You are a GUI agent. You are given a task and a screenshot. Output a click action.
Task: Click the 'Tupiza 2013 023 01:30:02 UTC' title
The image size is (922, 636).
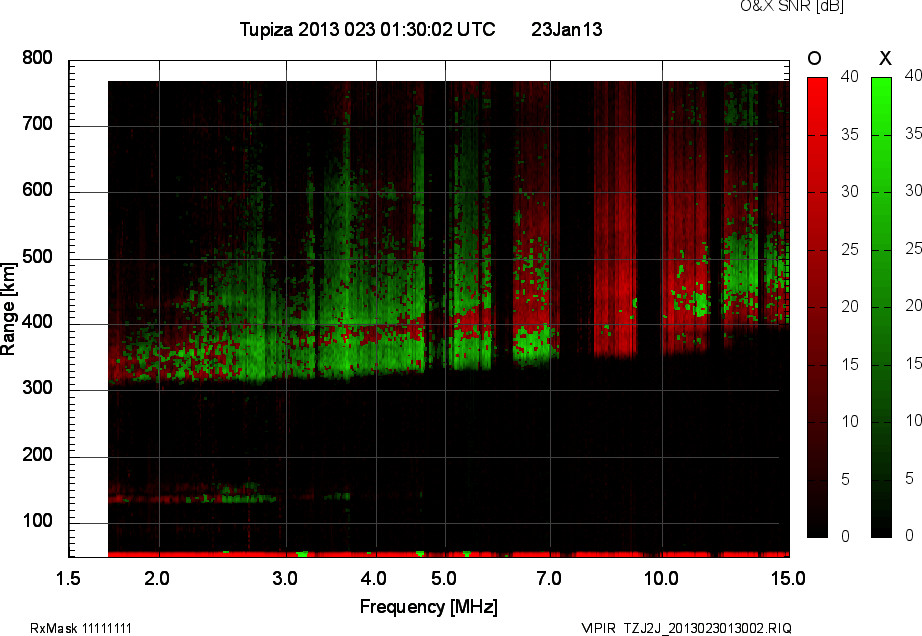[x=367, y=30]
